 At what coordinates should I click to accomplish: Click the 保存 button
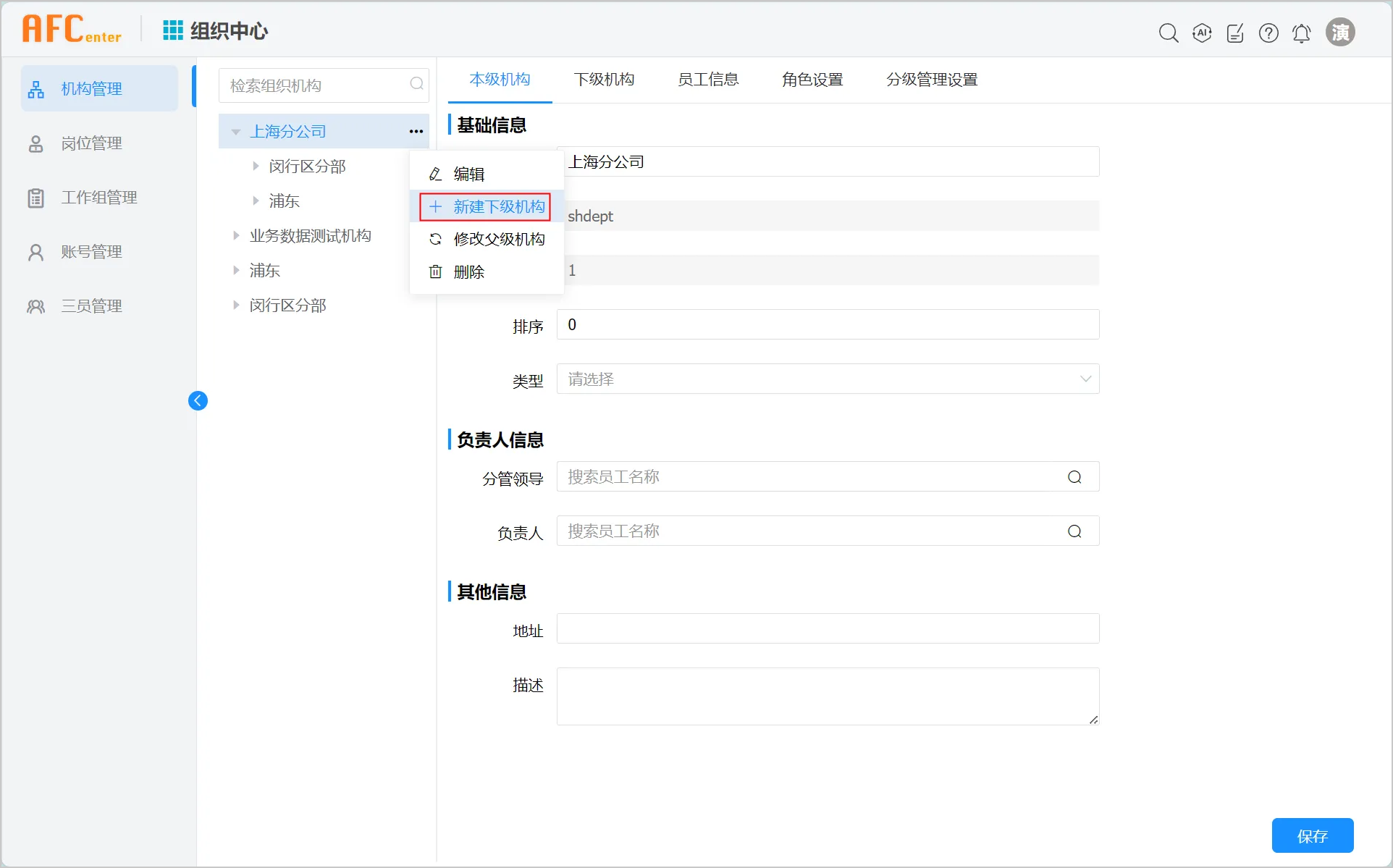[1312, 835]
